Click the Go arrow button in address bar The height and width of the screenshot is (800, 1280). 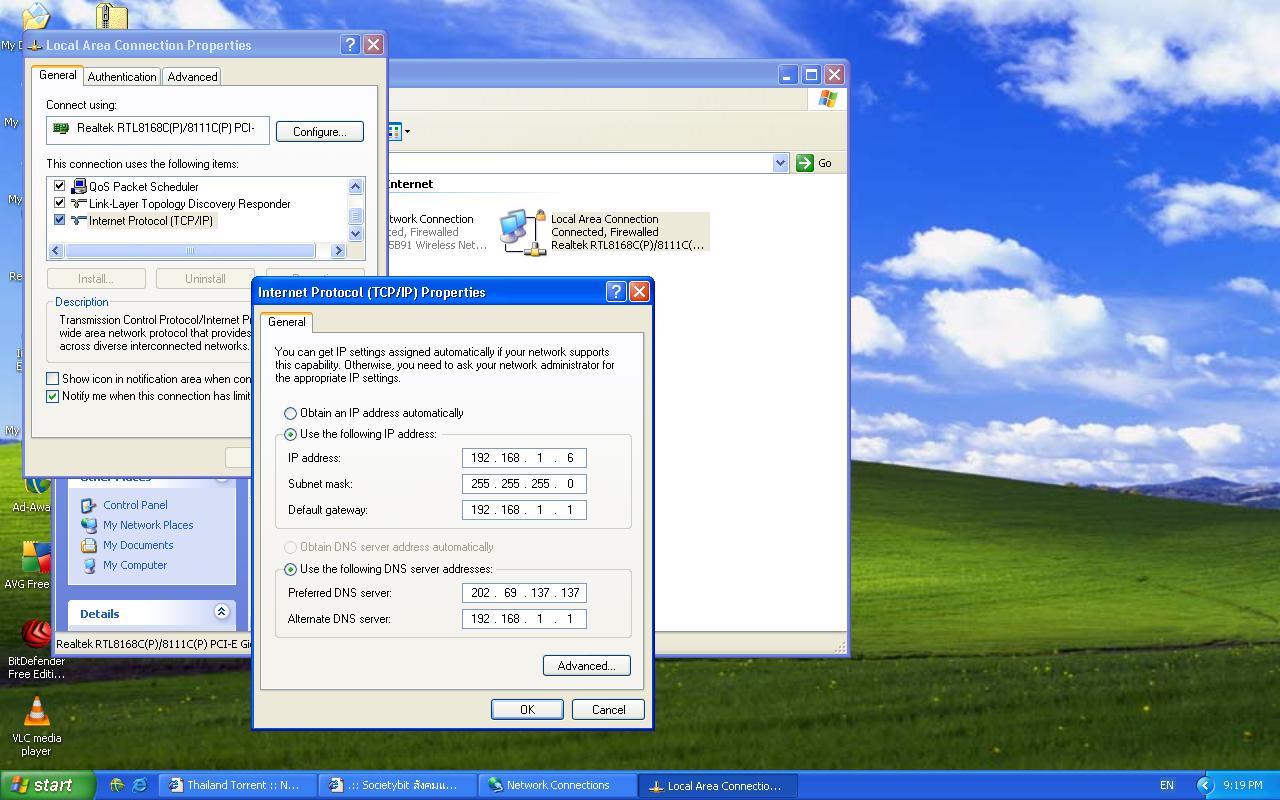pos(805,163)
